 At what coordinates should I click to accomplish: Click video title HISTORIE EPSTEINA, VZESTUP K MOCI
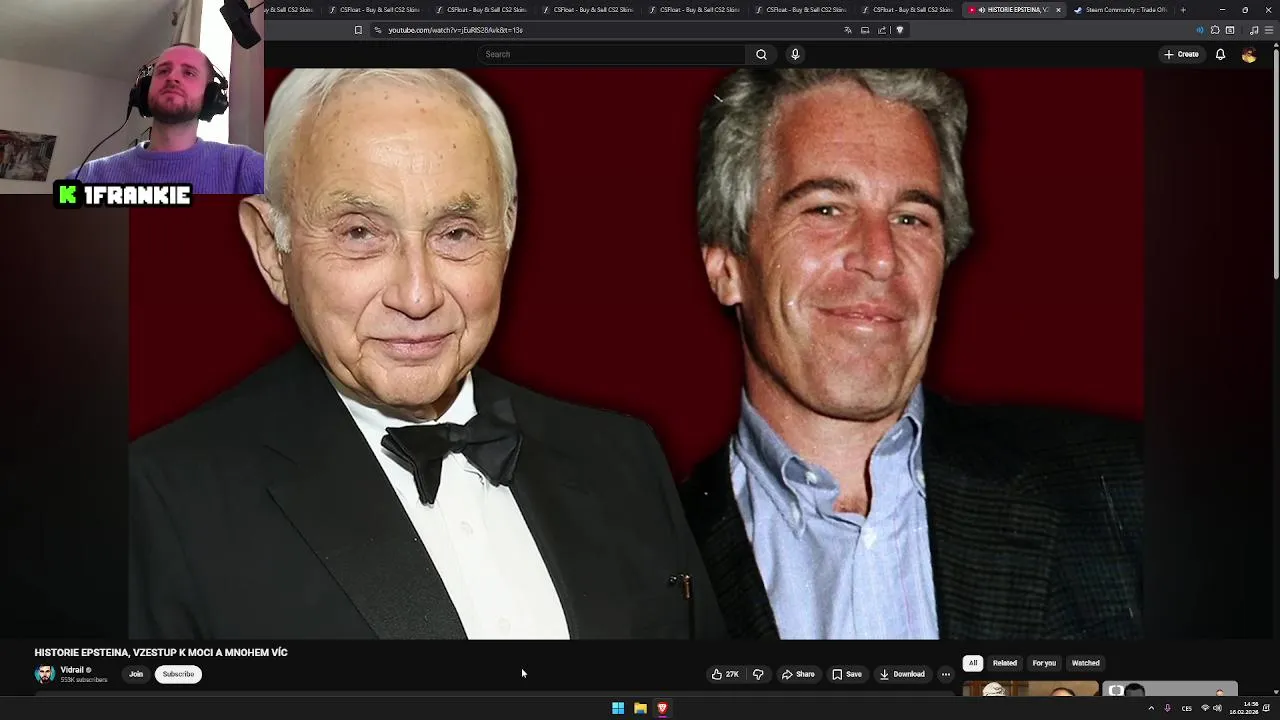[161, 652]
